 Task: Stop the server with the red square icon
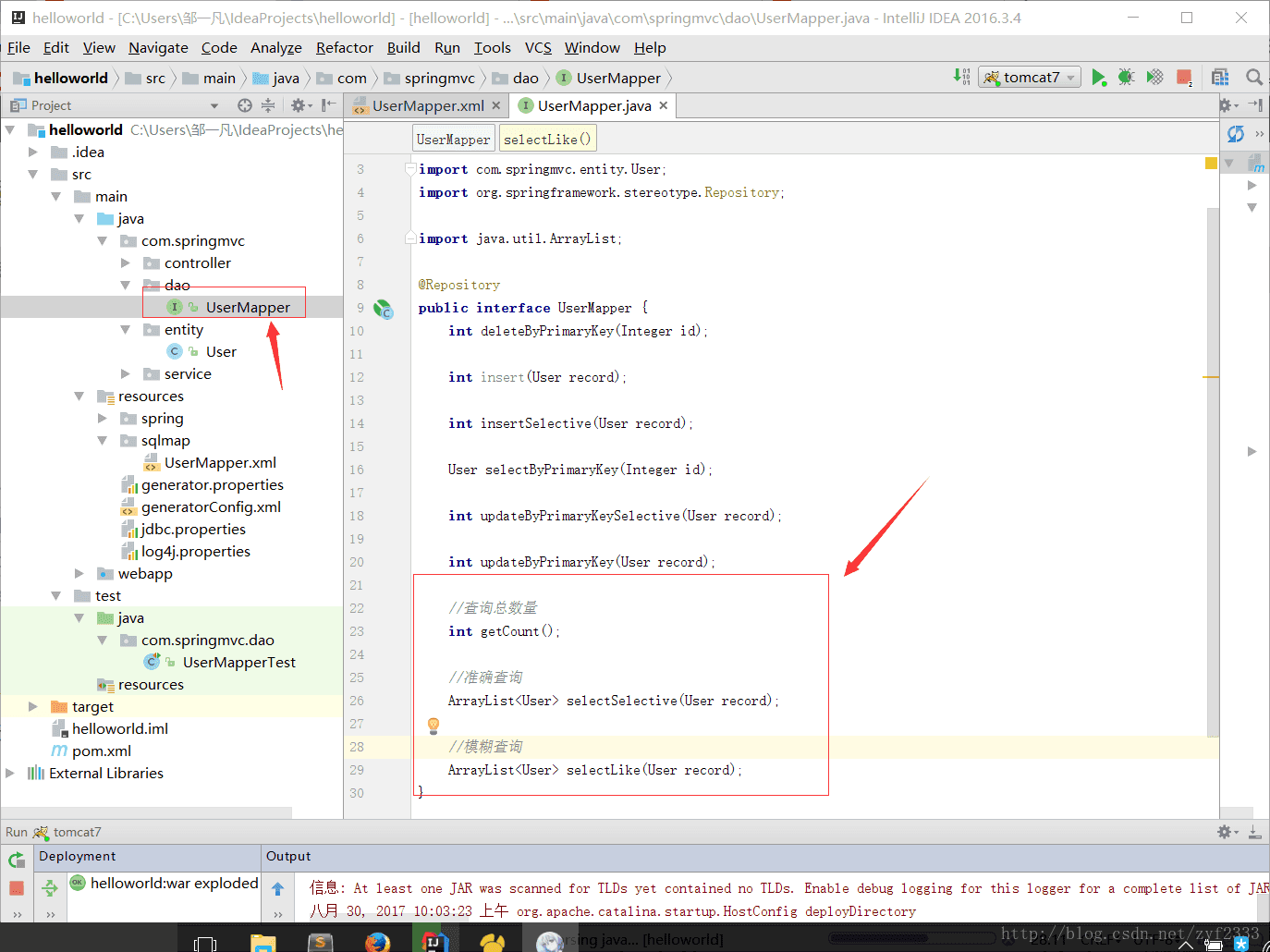pos(1183,78)
